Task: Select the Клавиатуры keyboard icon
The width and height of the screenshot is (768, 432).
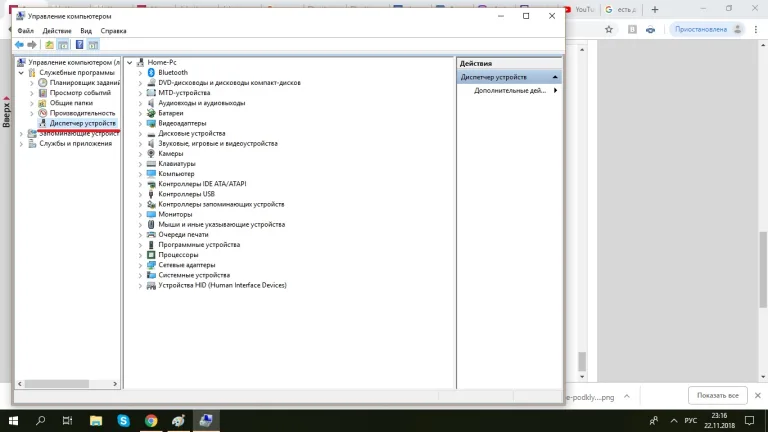Action: coord(151,164)
